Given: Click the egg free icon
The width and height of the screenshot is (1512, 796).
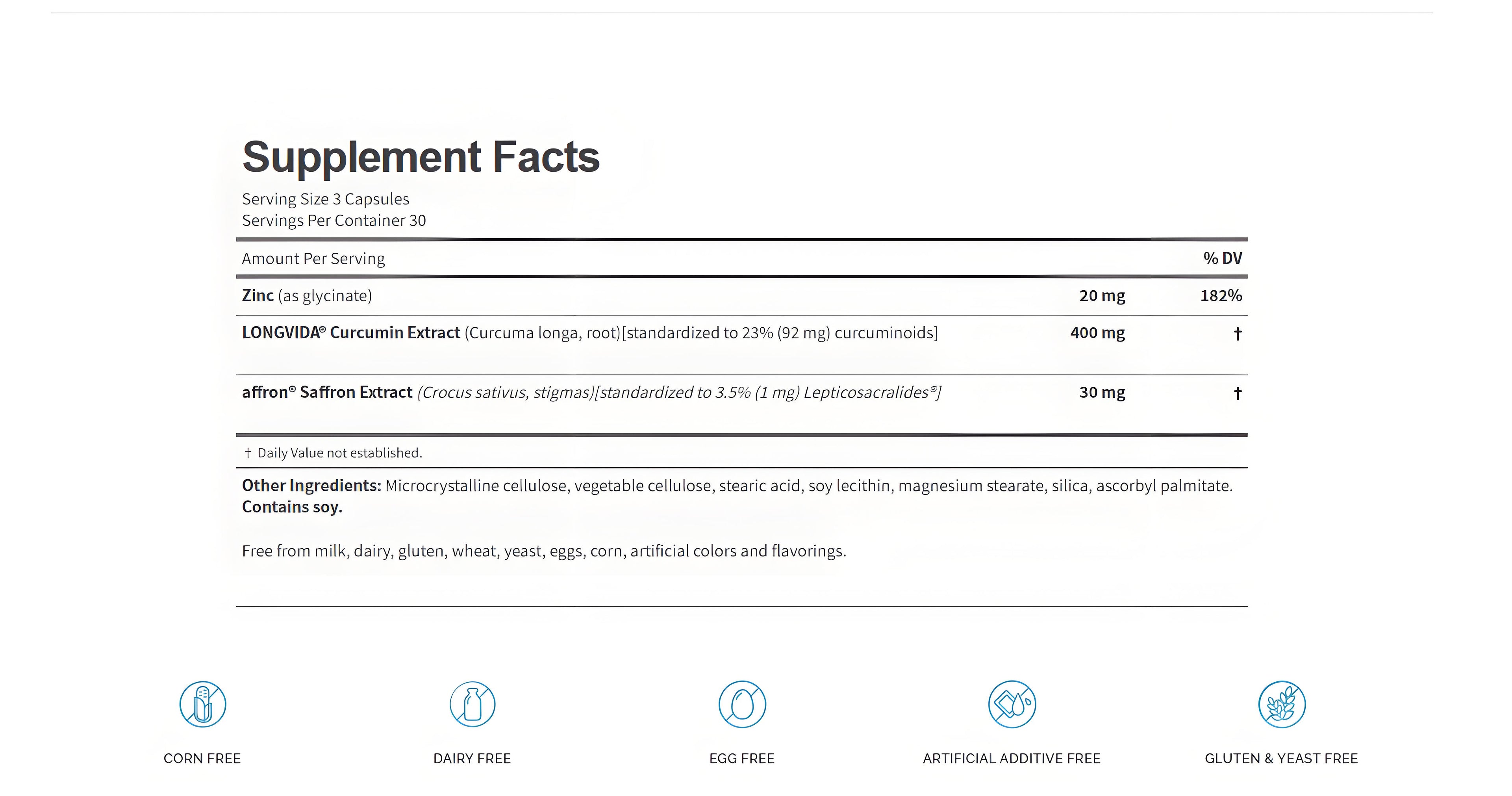Looking at the screenshot, I should 742,704.
